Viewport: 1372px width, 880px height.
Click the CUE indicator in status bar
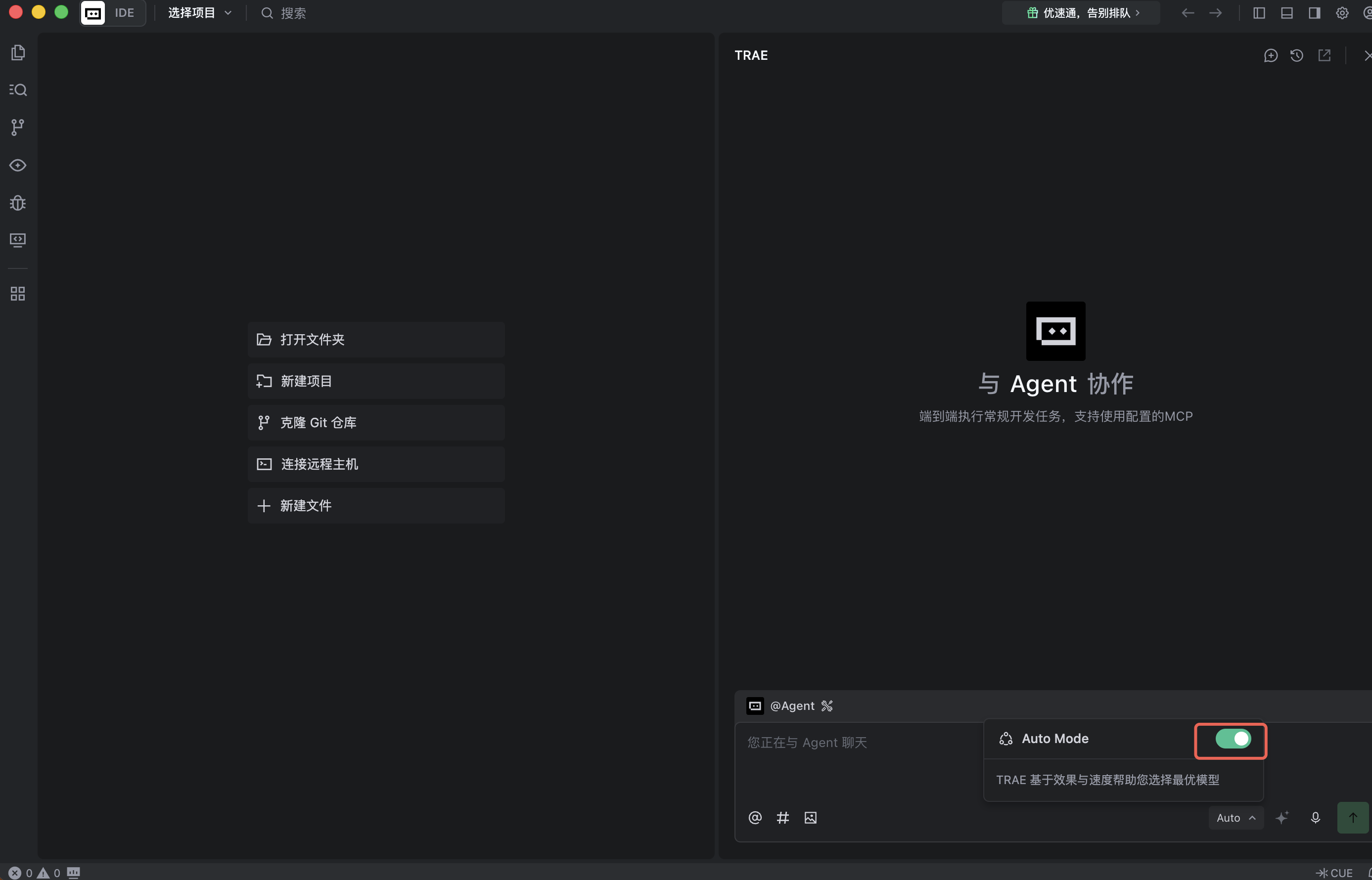pos(1335,873)
